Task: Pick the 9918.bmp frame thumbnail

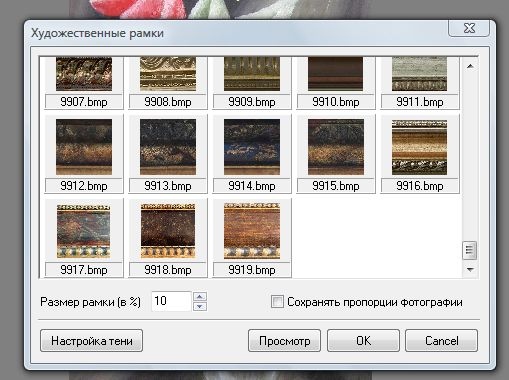Action: tap(168, 231)
